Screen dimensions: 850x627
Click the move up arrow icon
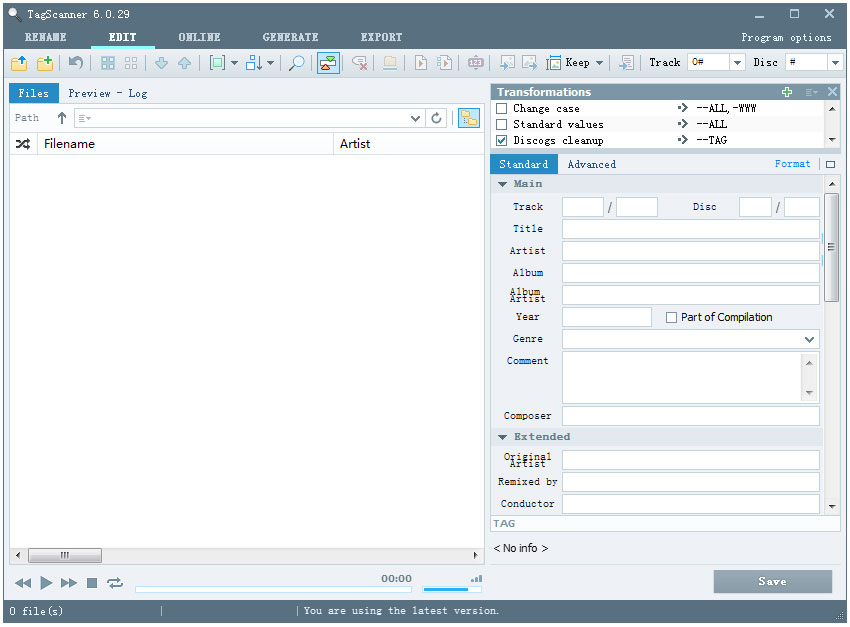(184, 63)
